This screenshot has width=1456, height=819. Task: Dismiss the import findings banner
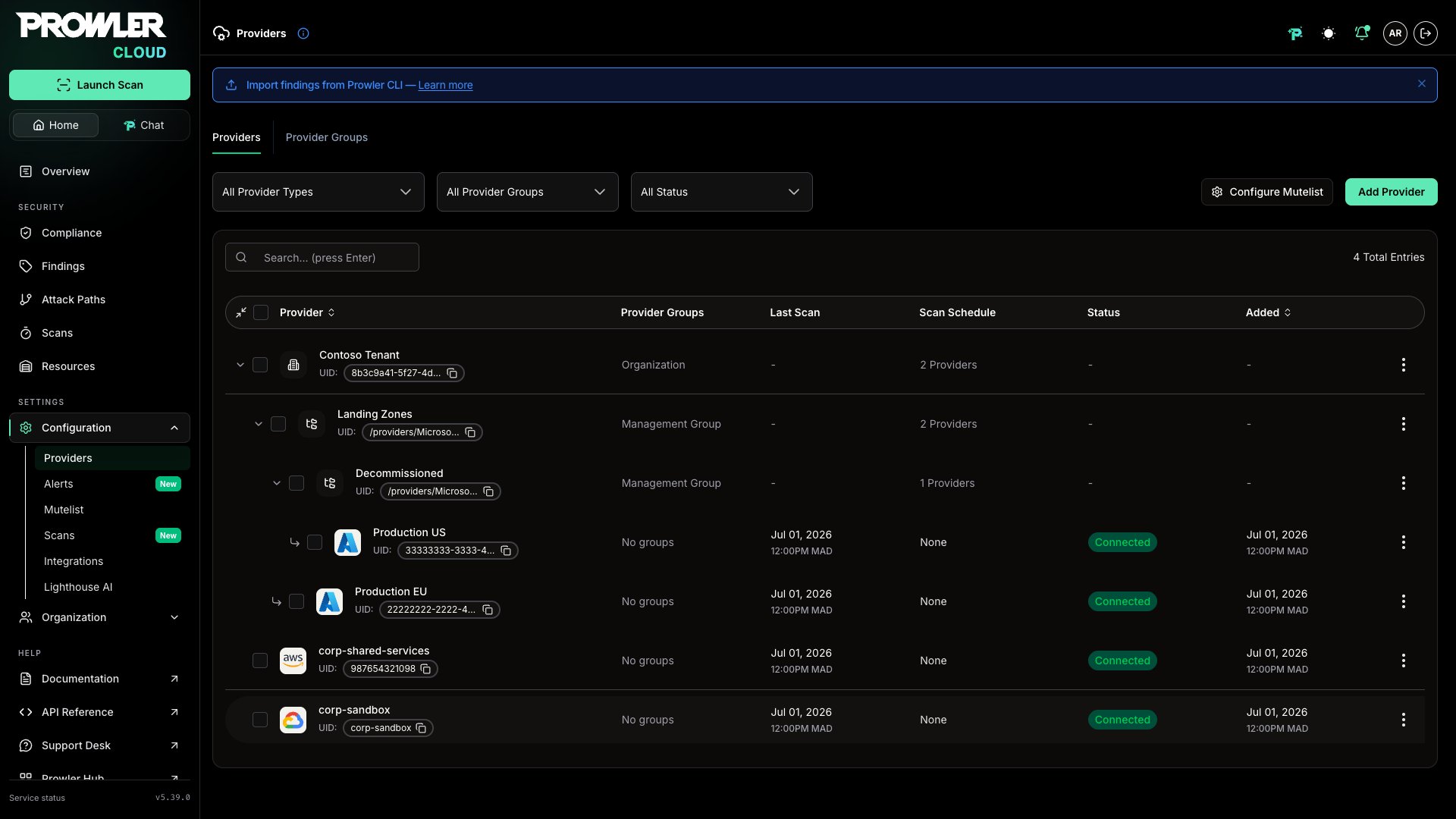[x=1422, y=84]
